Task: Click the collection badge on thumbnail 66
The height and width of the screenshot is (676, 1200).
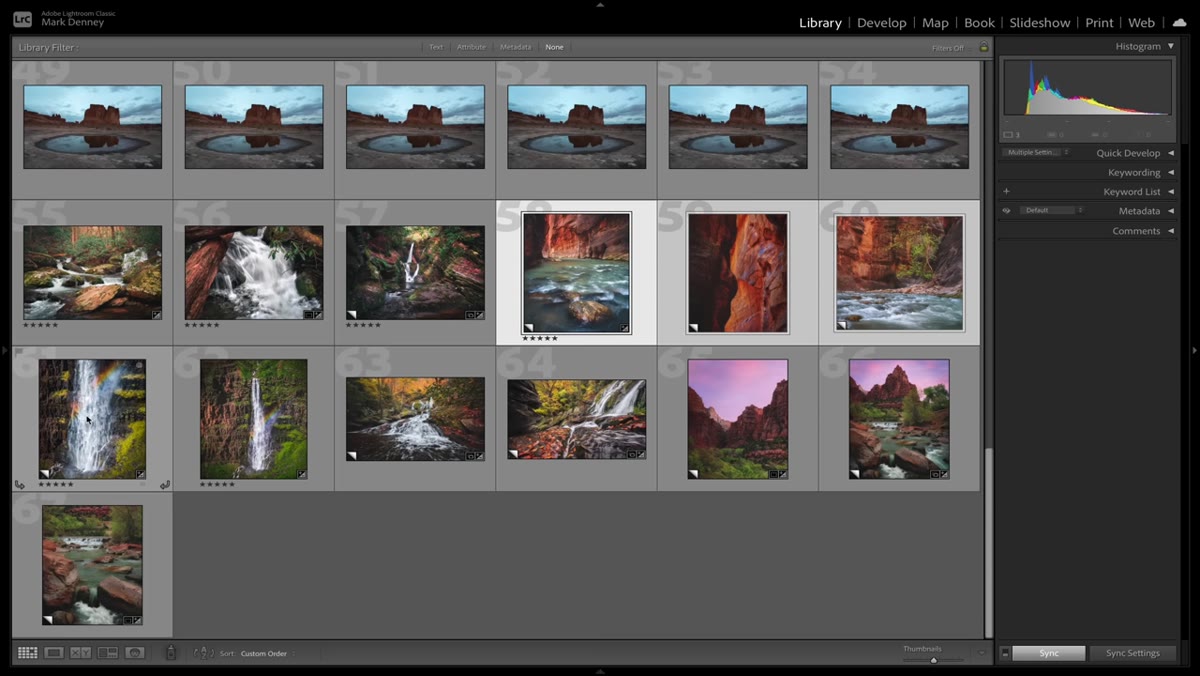Action: pos(934,474)
